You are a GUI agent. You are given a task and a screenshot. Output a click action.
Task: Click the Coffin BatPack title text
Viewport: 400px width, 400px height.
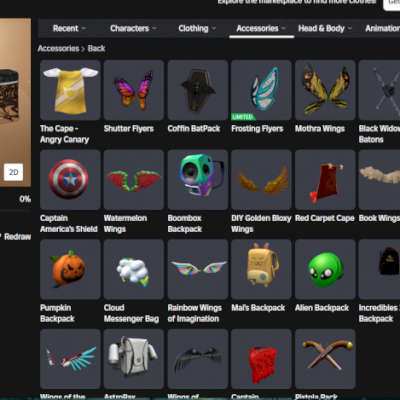[194, 129]
